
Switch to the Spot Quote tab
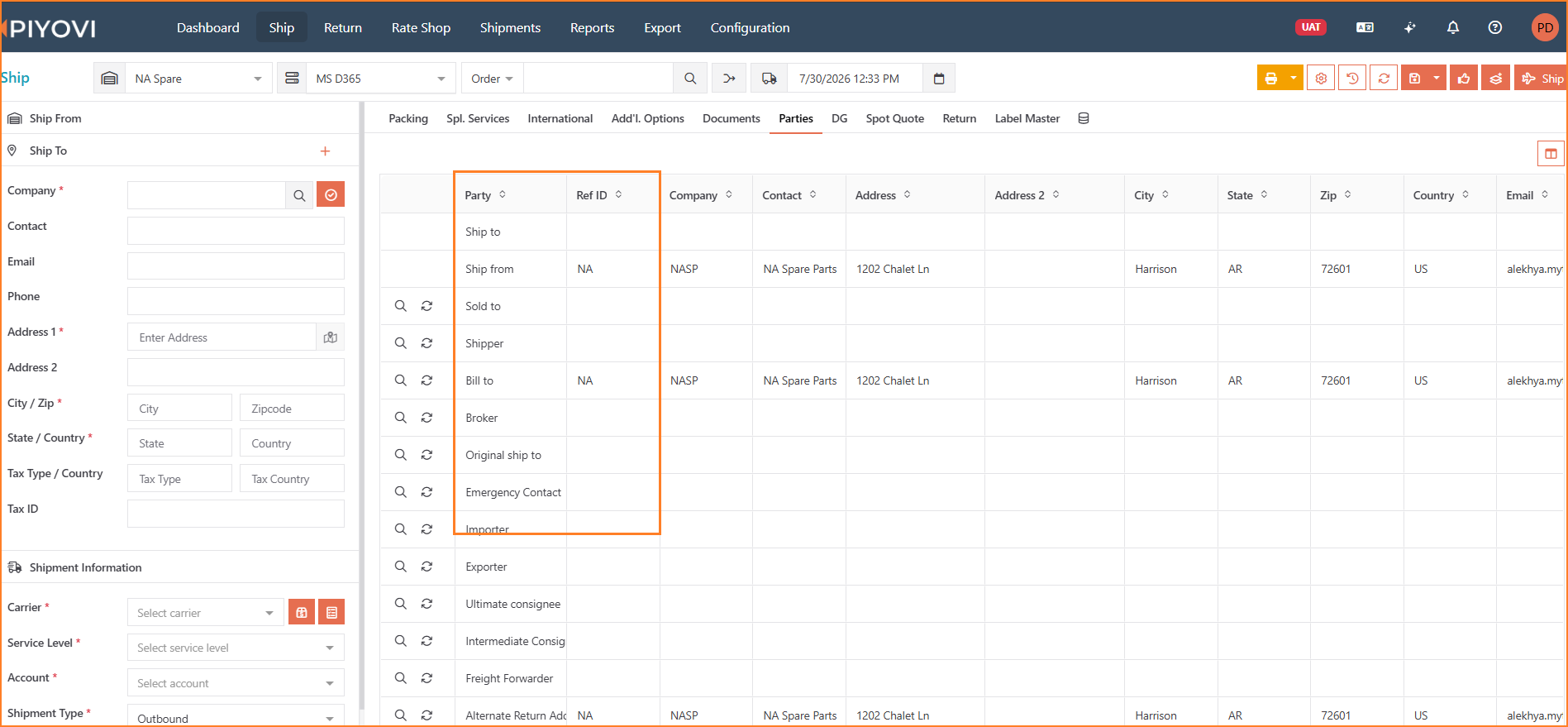tap(895, 118)
